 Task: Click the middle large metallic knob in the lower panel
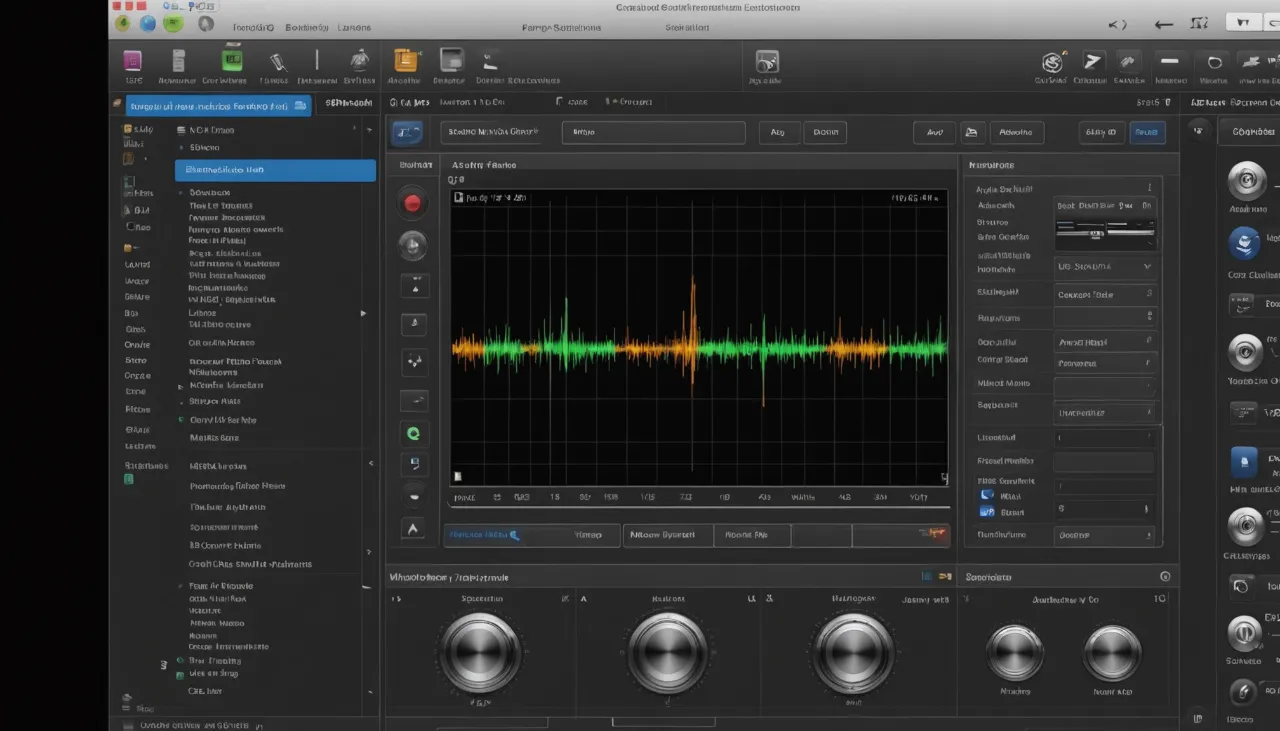[667, 652]
